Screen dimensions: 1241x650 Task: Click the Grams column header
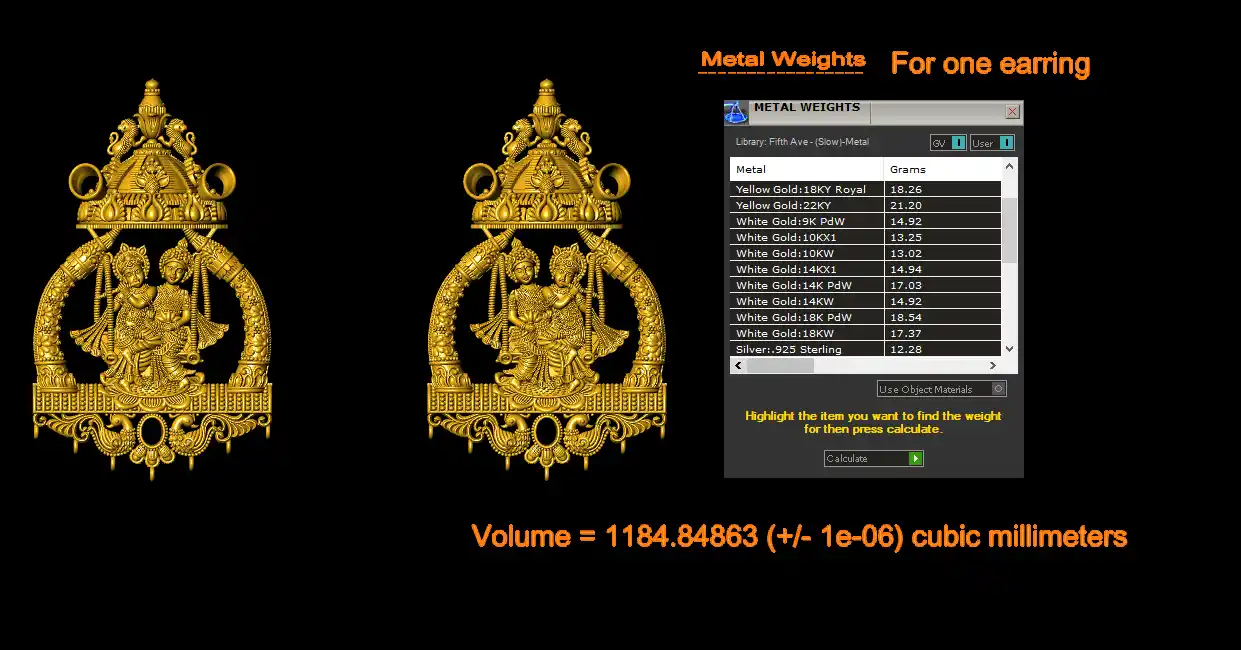click(940, 169)
